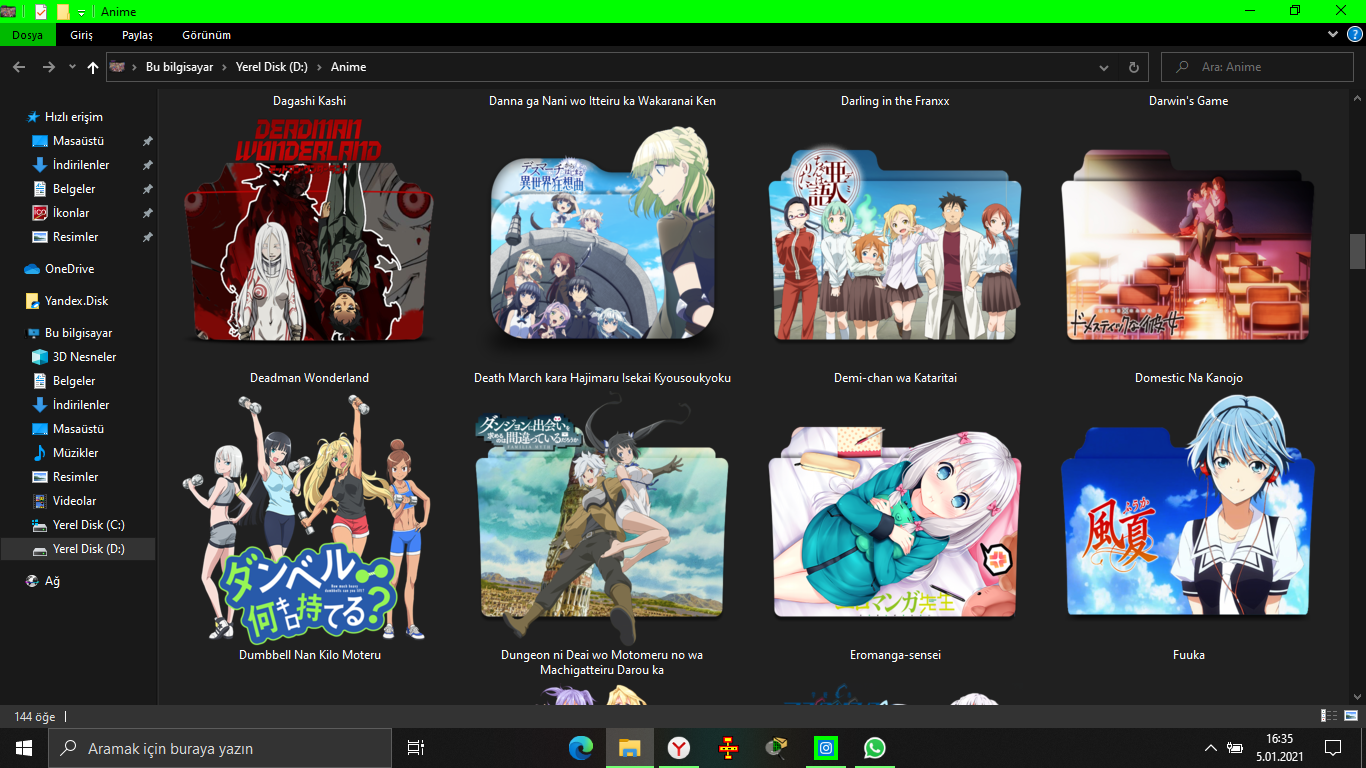The height and width of the screenshot is (768, 1366).
Task: Open the Properties quick access icon
Action: tap(41, 11)
